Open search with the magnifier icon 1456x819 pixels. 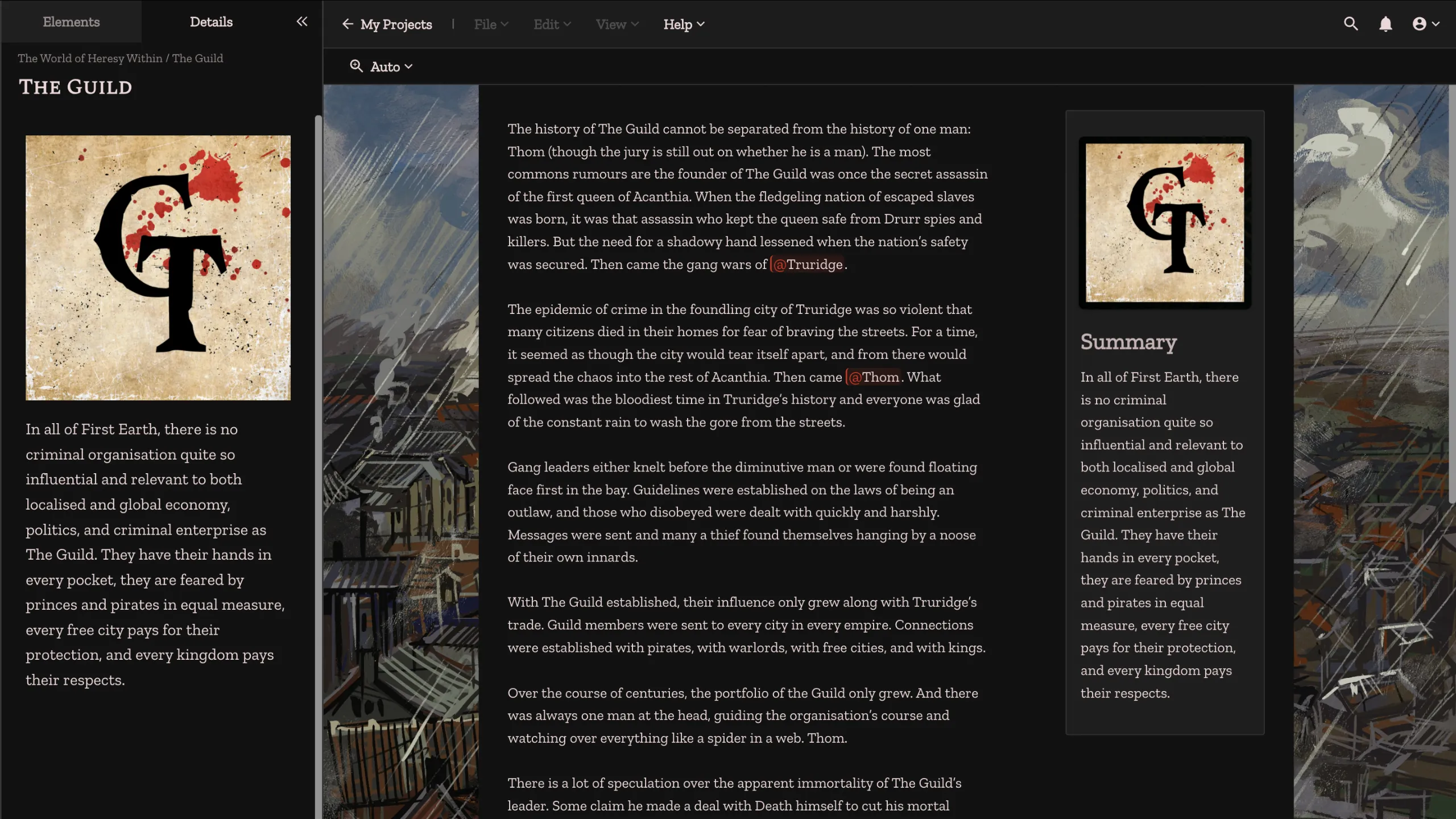[x=1351, y=24]
